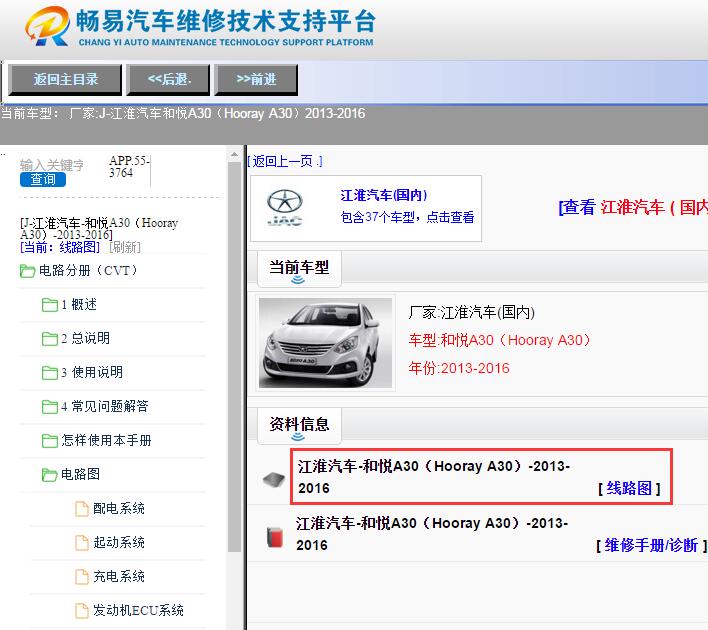The width and height of the screenshot is (708, 630).
Task: Click the [刷新] refresh link
Action: click(x=125, y=247)
